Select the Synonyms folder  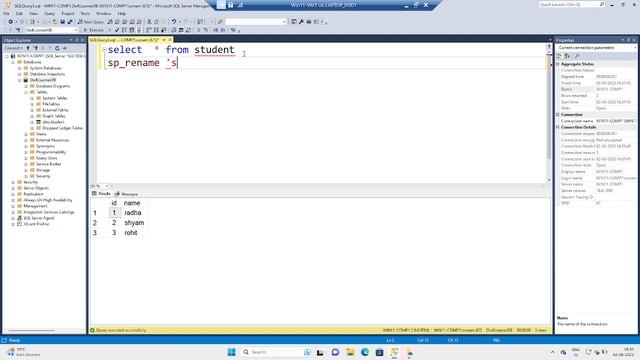45,146
